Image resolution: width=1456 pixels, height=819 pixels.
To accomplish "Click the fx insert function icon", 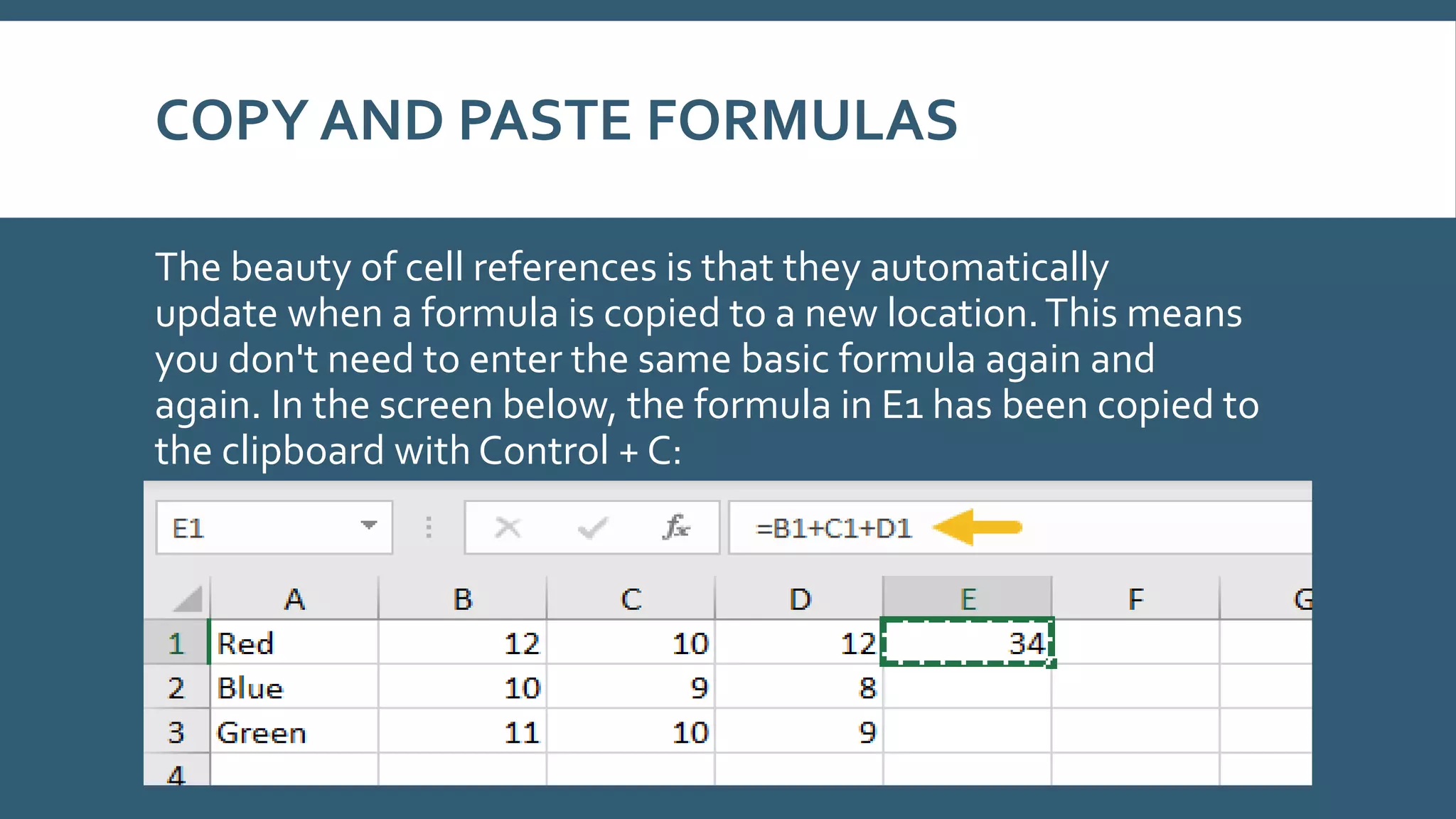I will 675,528.
